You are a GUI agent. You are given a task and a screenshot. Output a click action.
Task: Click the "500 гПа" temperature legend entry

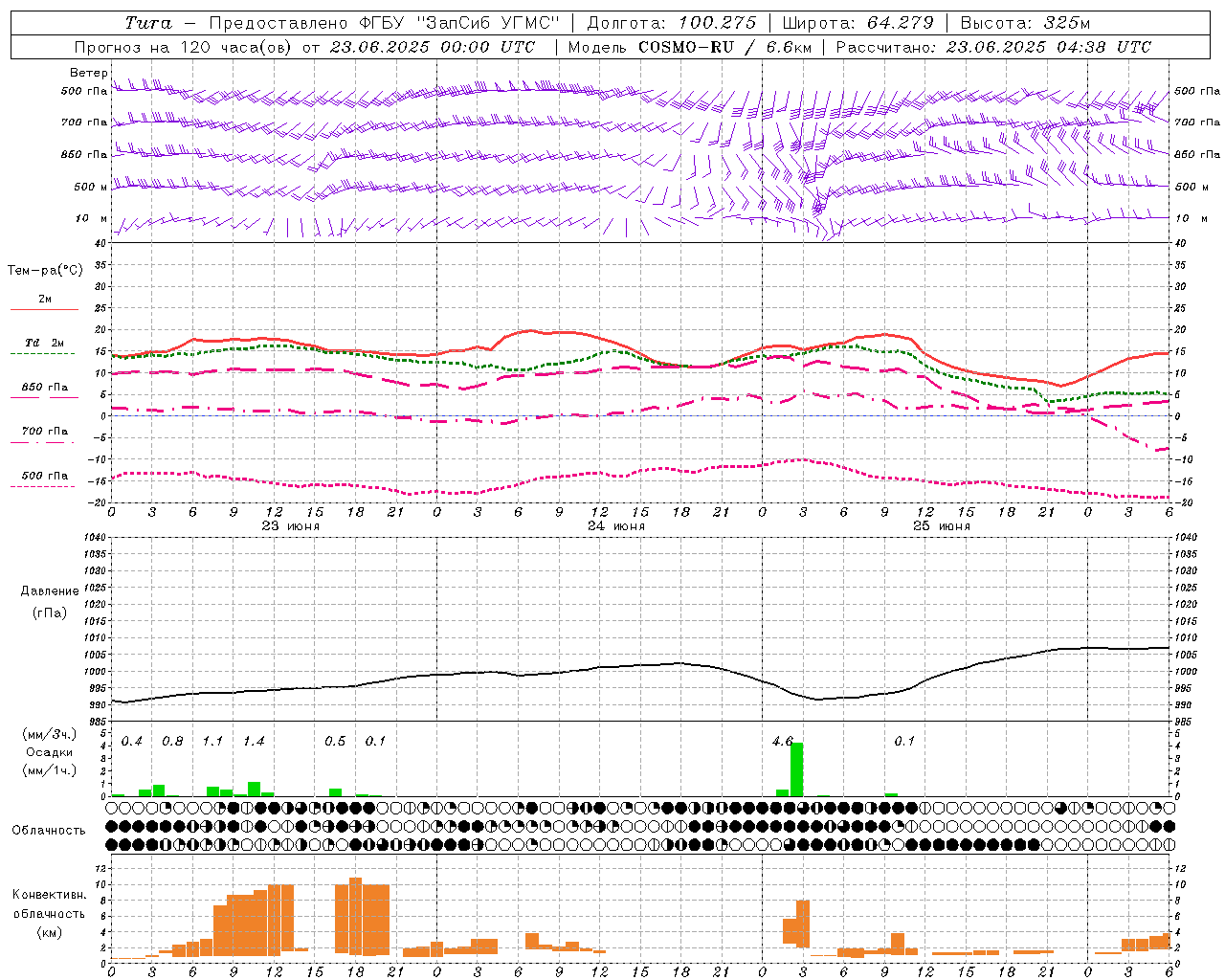click(x=45, y=476)
